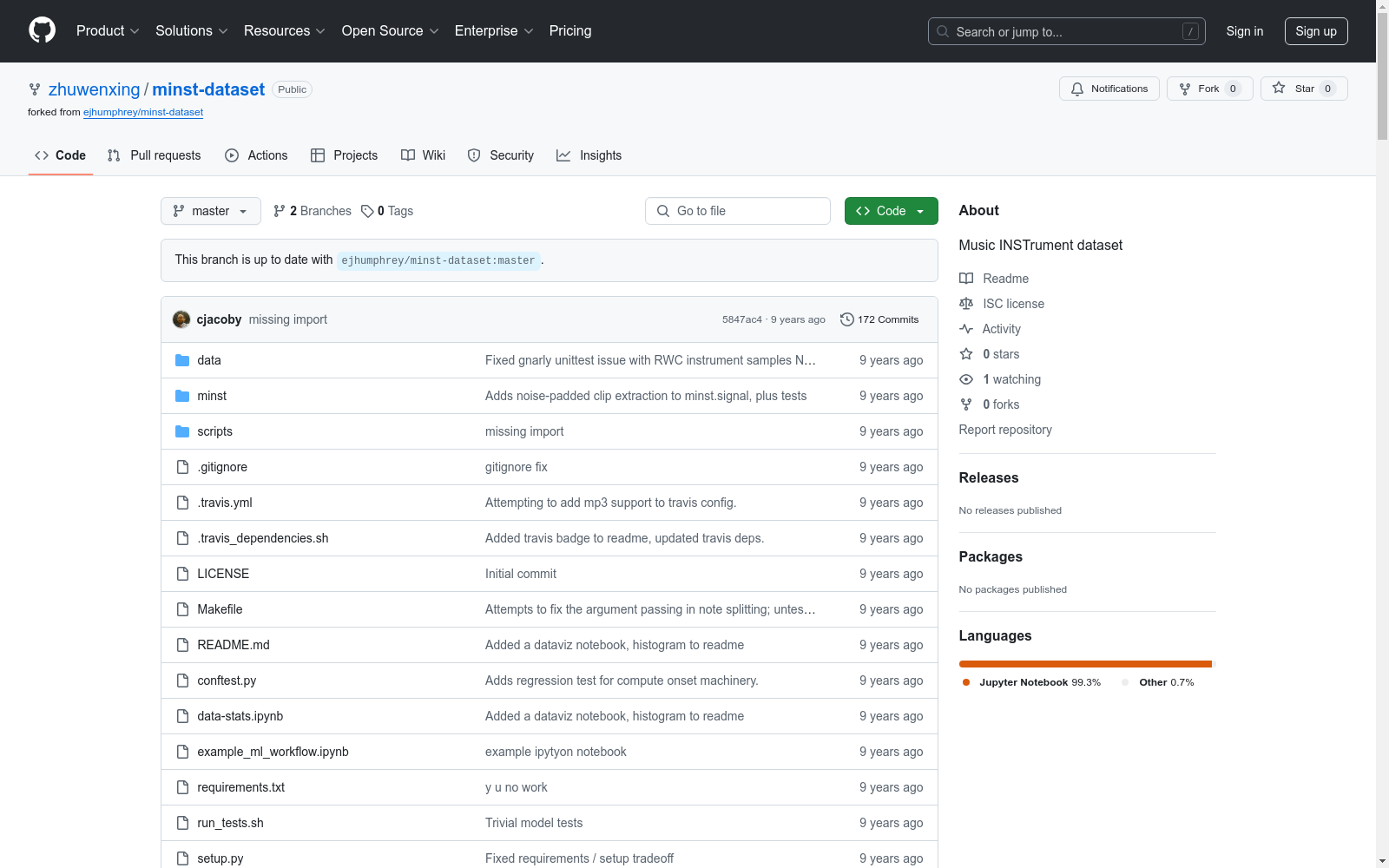Open the Insights tab
This screenshot has width=1389, height=868.
pyautogui.click(x=589, y=155)
